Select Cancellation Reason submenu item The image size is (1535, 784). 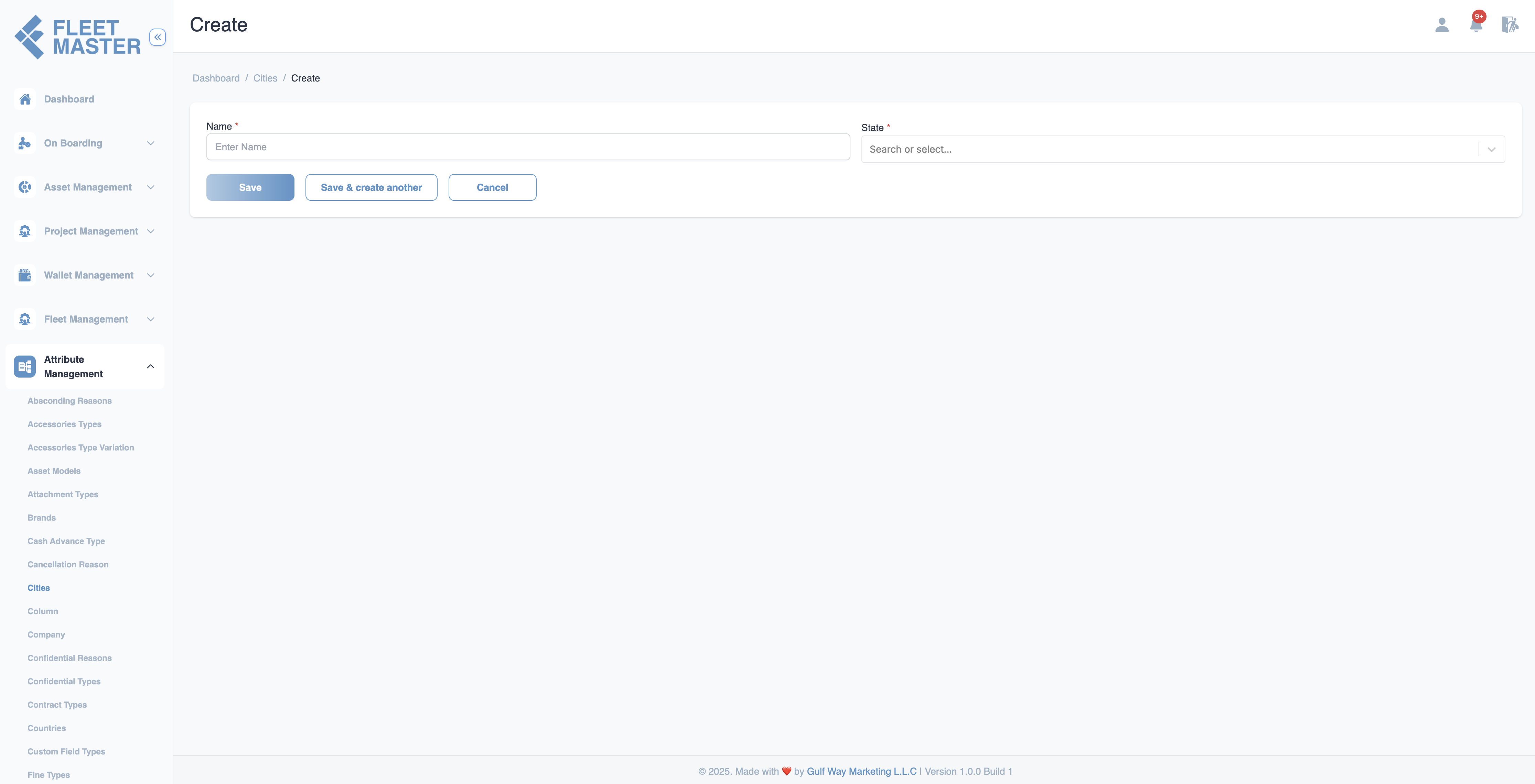pyautogui.click(x=68, y=565)
